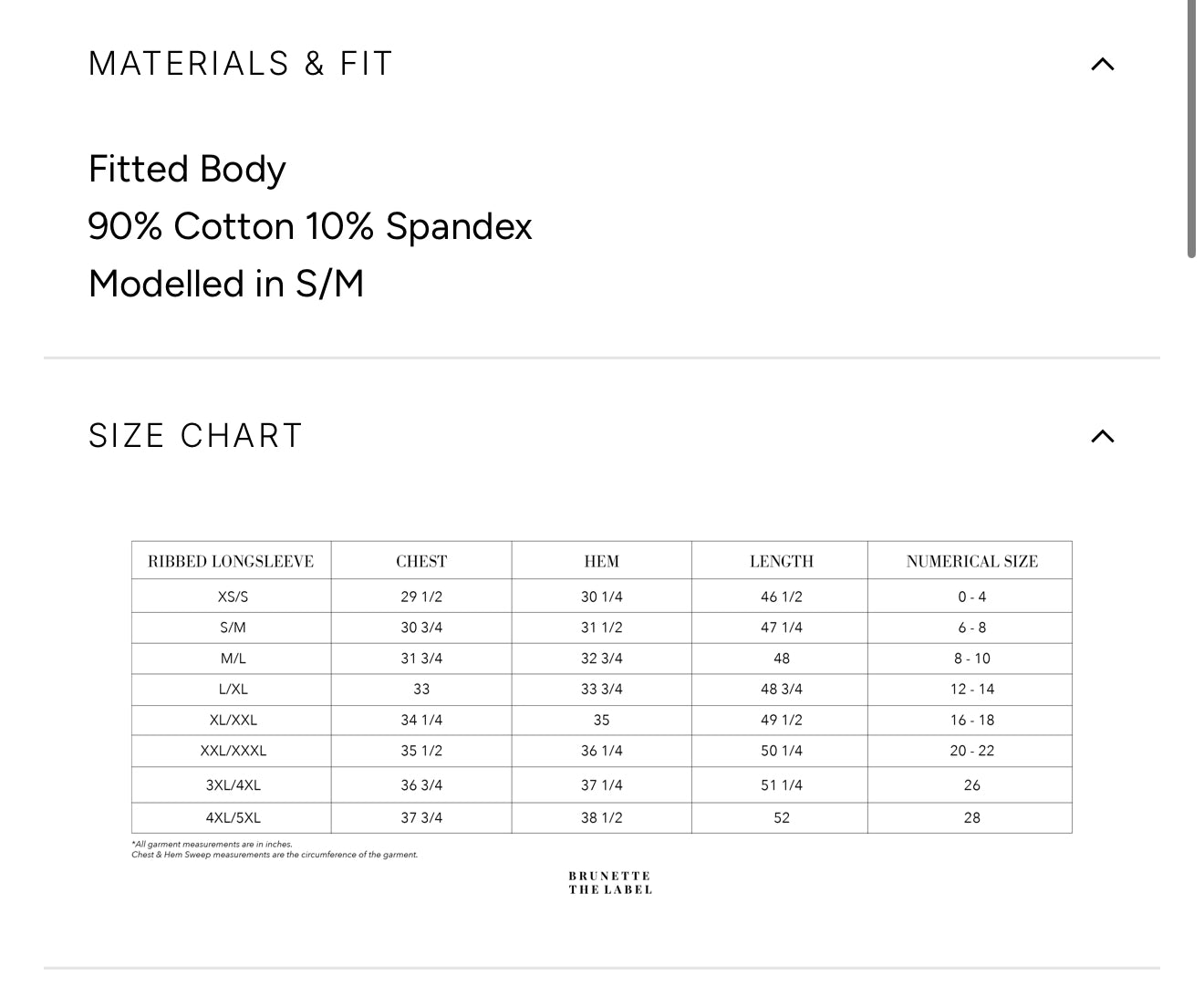
Task: Click the vertical page scrollbar
Action: (x=1191, y=128)
